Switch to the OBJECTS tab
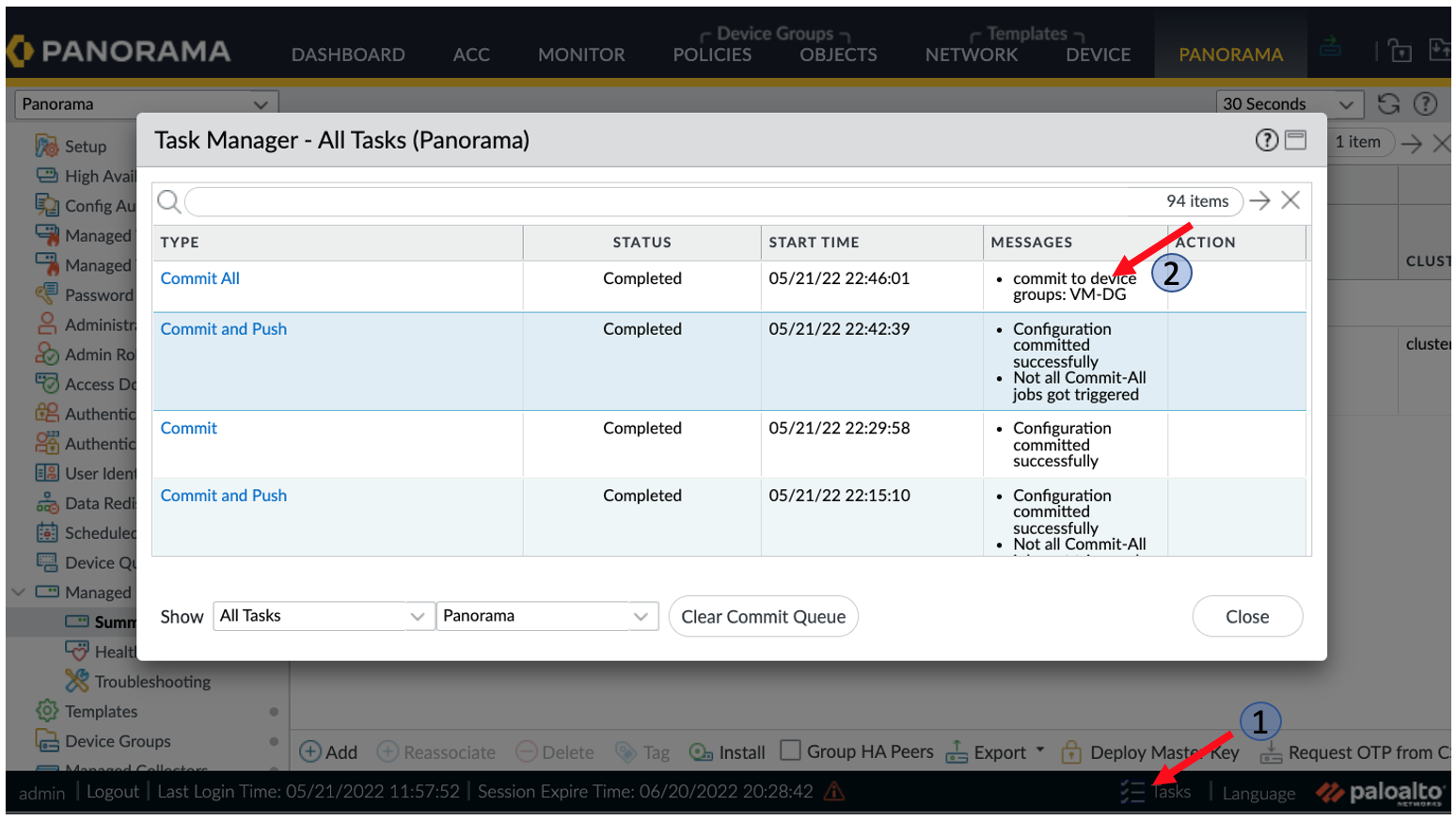The width and height of the screenshot is (1456, 821). point(838,55)
